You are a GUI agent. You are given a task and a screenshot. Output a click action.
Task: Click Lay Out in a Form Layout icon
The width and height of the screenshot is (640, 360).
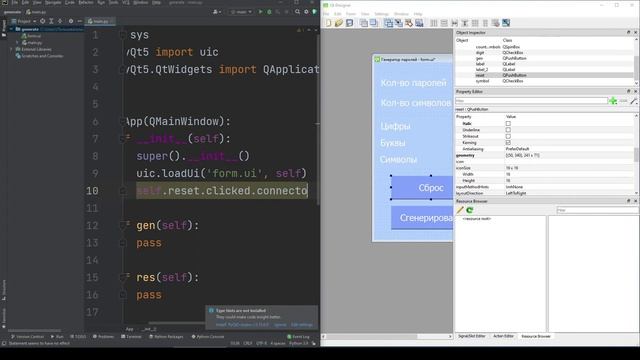[485, 23]
